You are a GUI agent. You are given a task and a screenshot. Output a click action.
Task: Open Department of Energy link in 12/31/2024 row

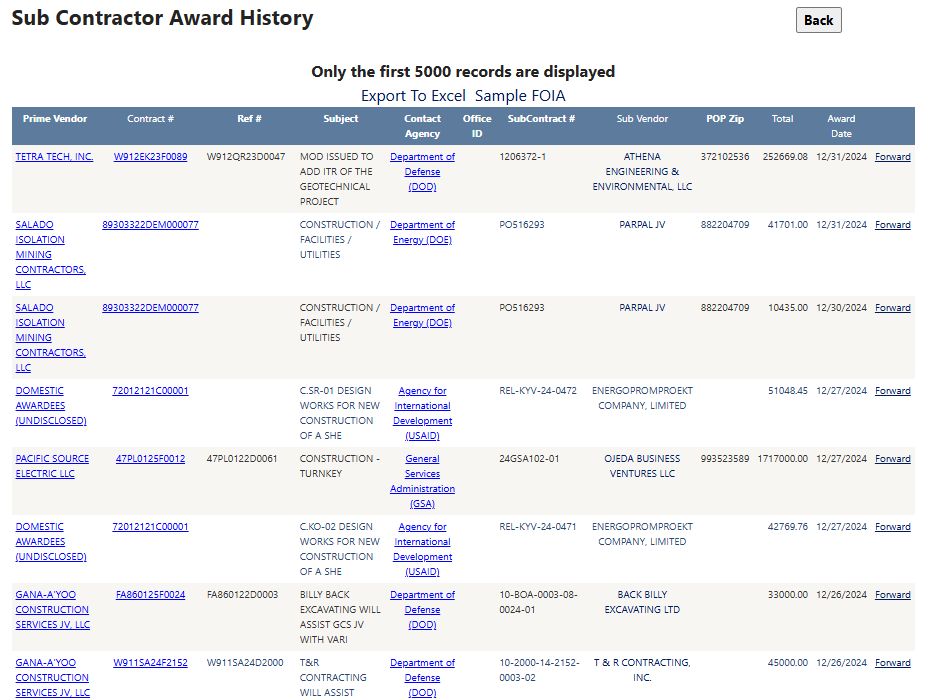[x=423, y=232]
